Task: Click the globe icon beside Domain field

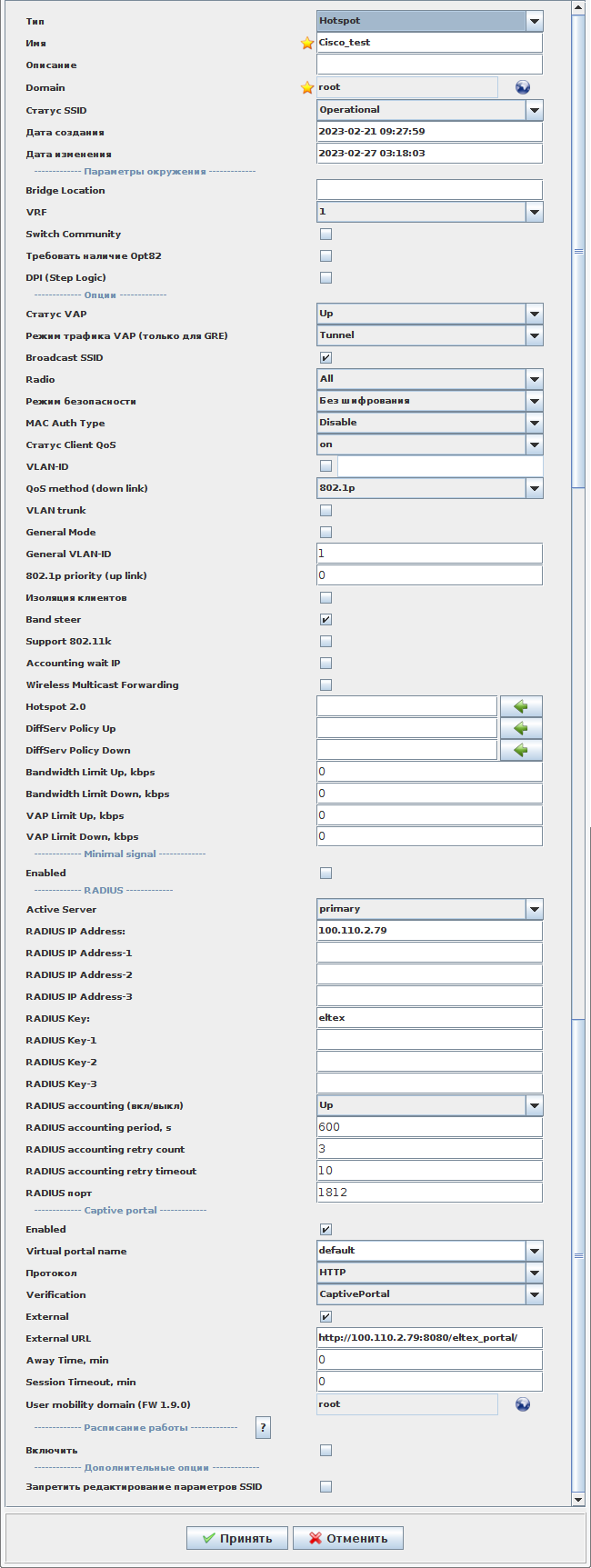Action: point(522,87)
